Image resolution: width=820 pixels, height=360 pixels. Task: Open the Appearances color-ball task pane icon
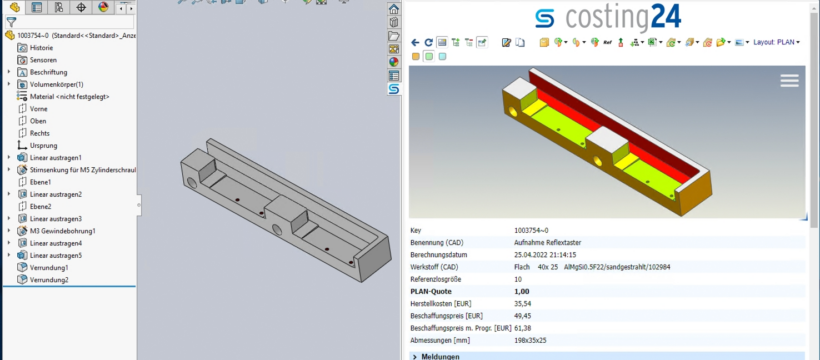(x=394, y=62)
